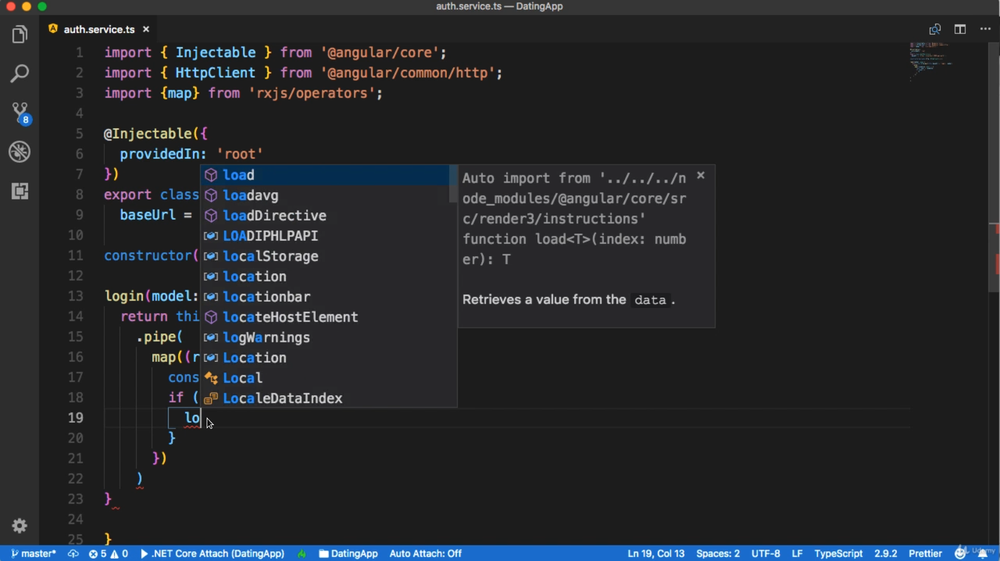Click the split editor icon
This screenshot has width=1000, height=561.
click(960, 29)
